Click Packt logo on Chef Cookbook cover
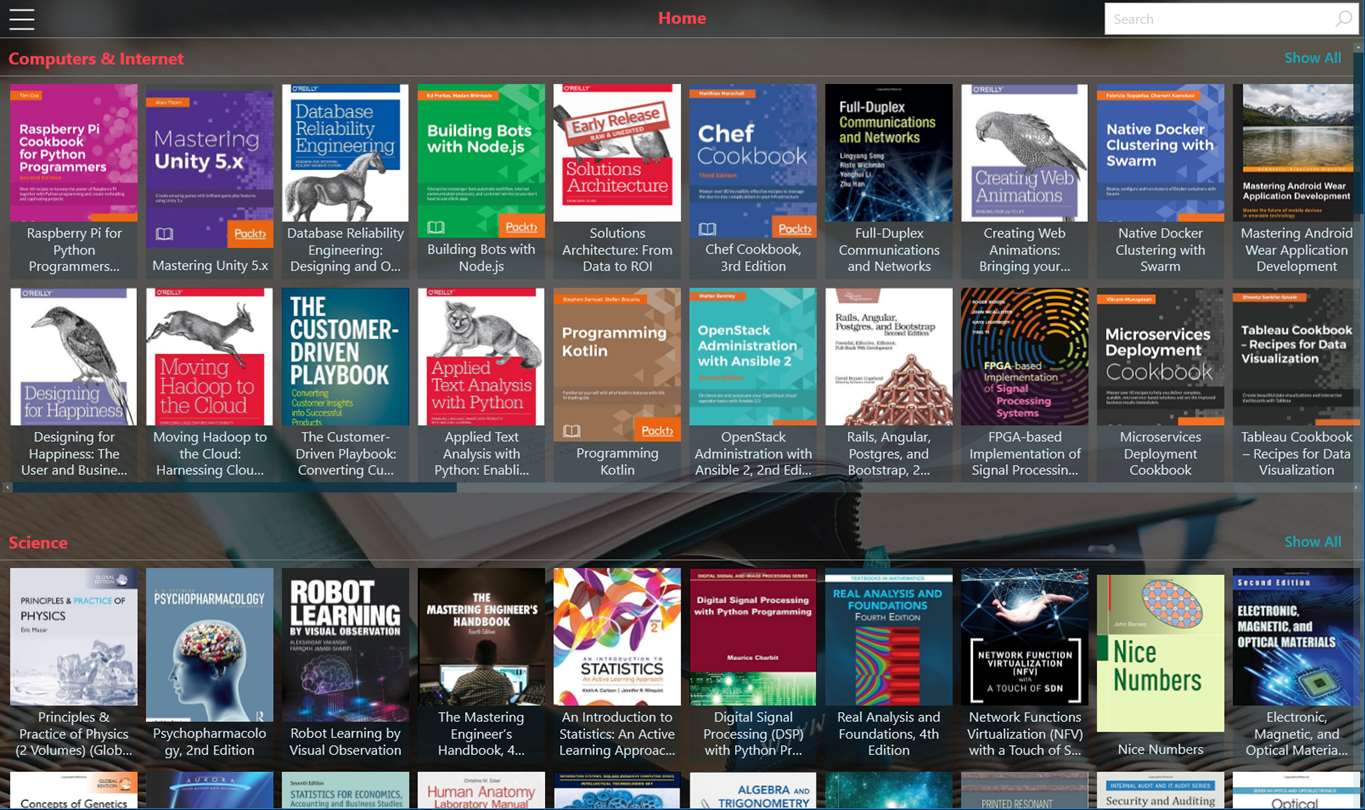Image resolution: width=1365 pixels, height=810 pixels. tap(793, 227)
